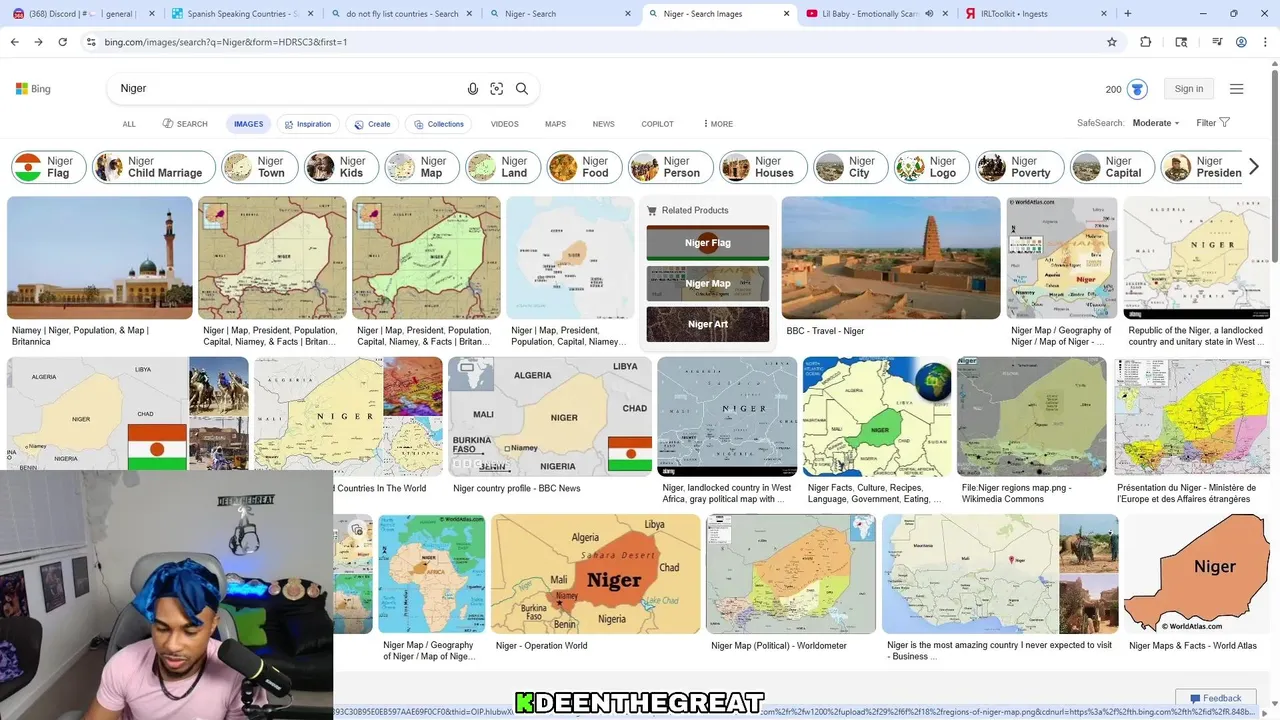Click the browser forward arrow
The width and height of the screenshot is (1280, 720).
point(38,42)
